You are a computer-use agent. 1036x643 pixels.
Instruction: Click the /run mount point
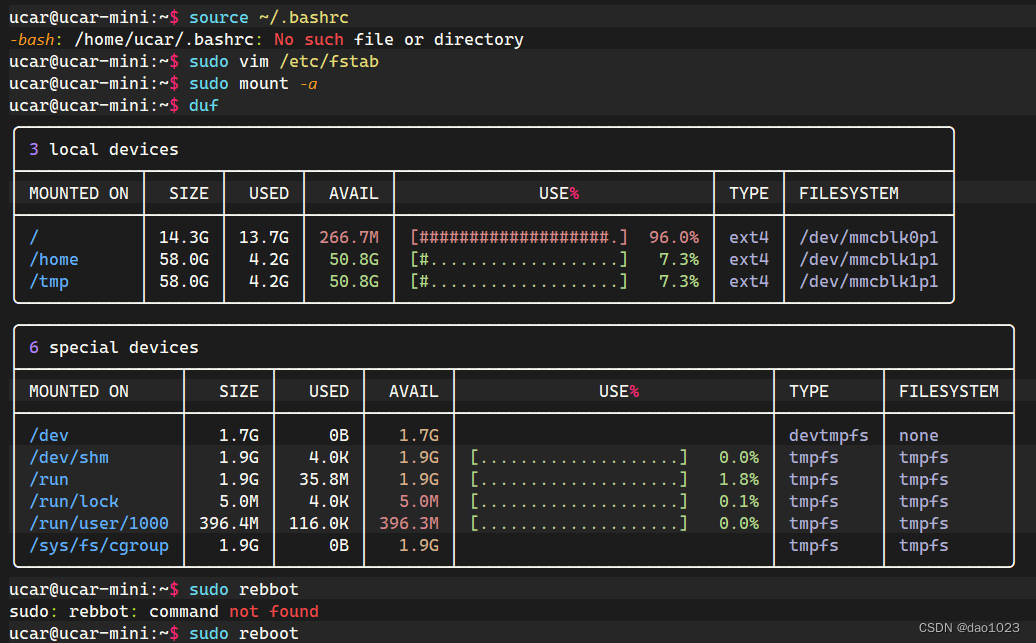49,479
